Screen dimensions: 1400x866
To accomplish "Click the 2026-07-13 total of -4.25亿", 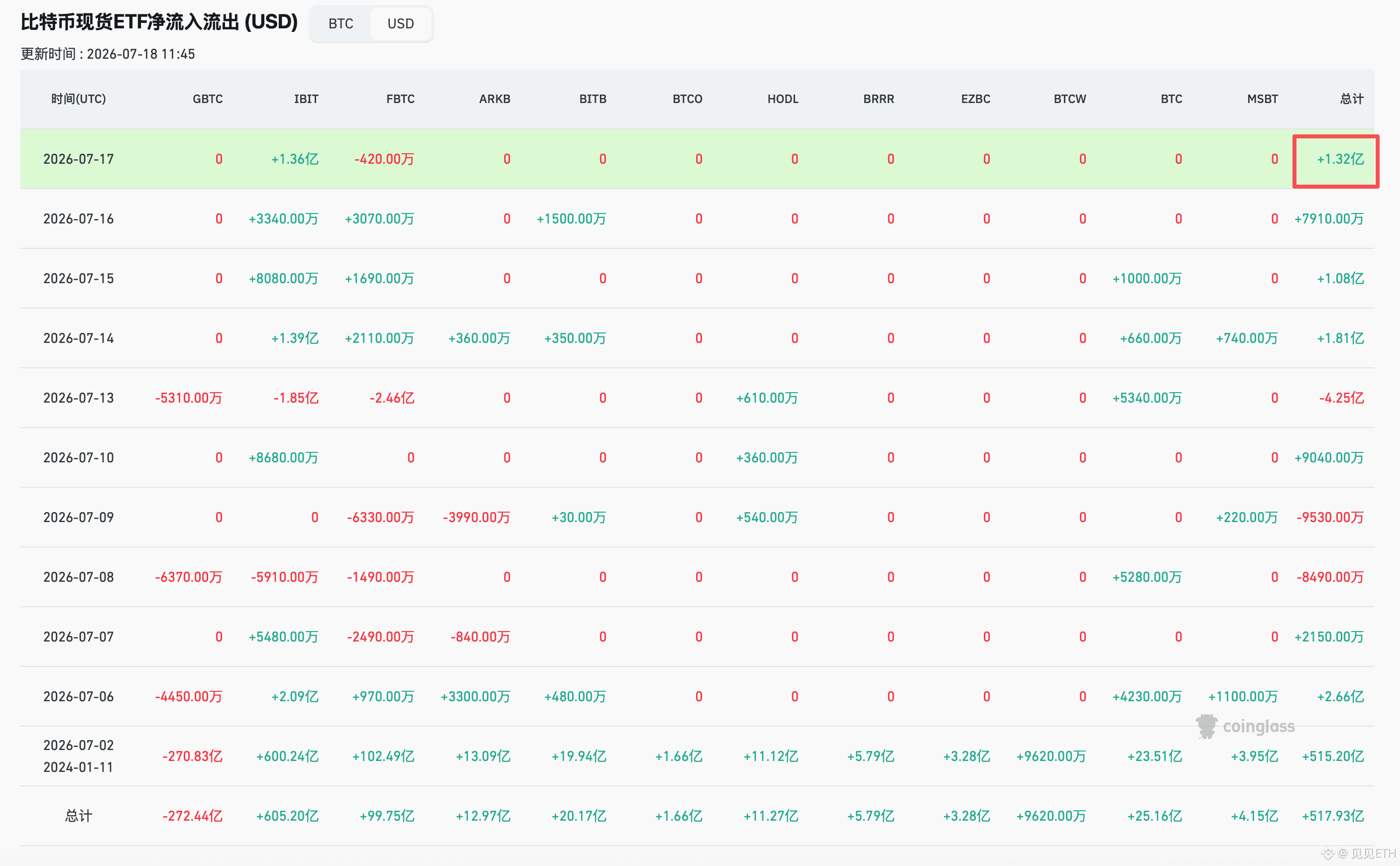I will [1341, 398].
